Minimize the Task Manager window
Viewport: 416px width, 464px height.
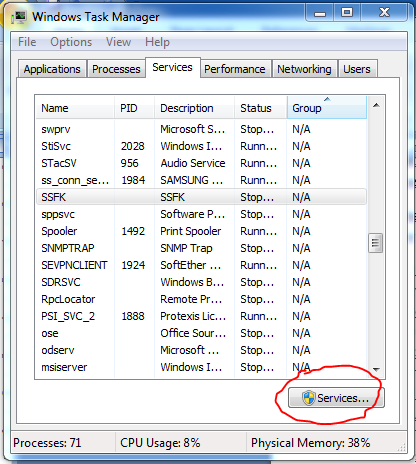(x=320, y=14)
